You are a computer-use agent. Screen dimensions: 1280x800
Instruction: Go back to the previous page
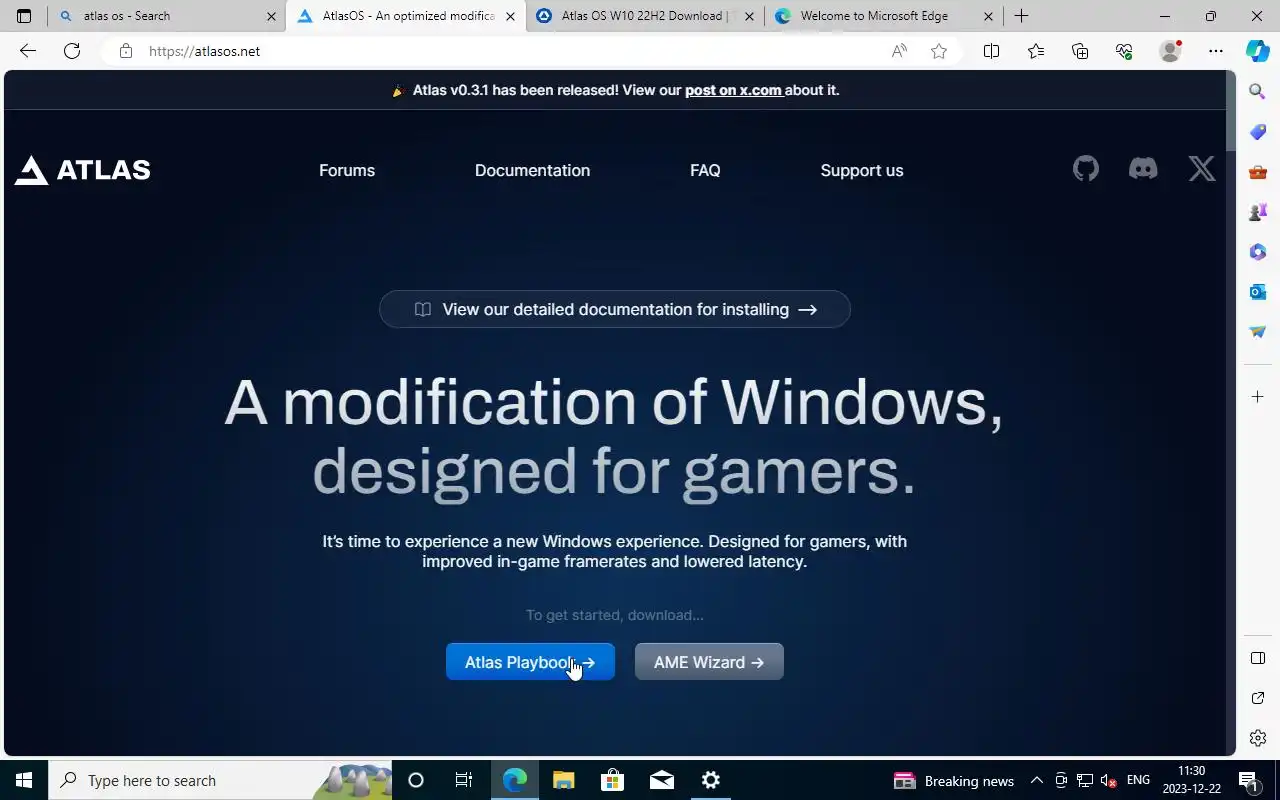pyautogui.click(x=28, y=51)
